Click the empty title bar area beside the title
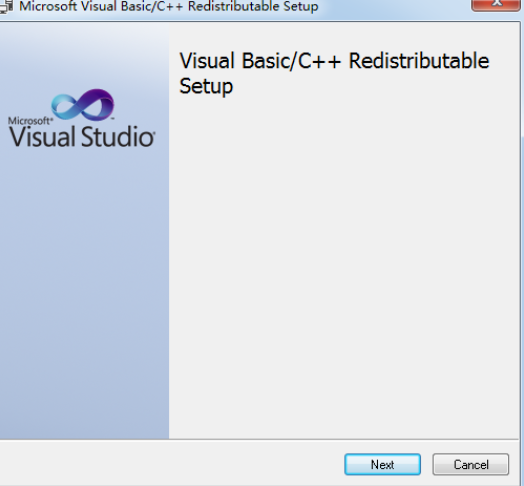The image size is (524, 486). [394, 7]
